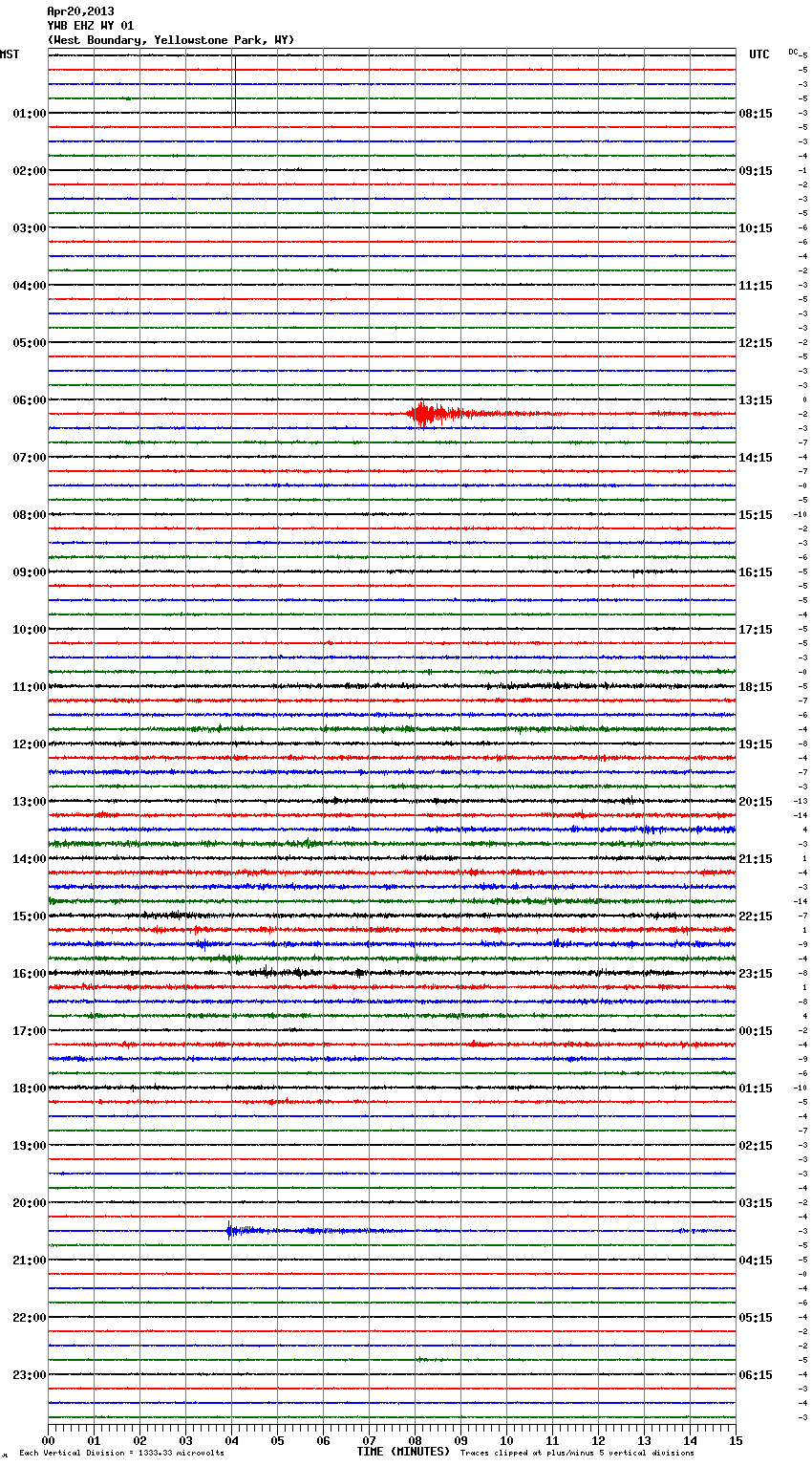Select the 03:15 UTC time label

click(755, 1203)
